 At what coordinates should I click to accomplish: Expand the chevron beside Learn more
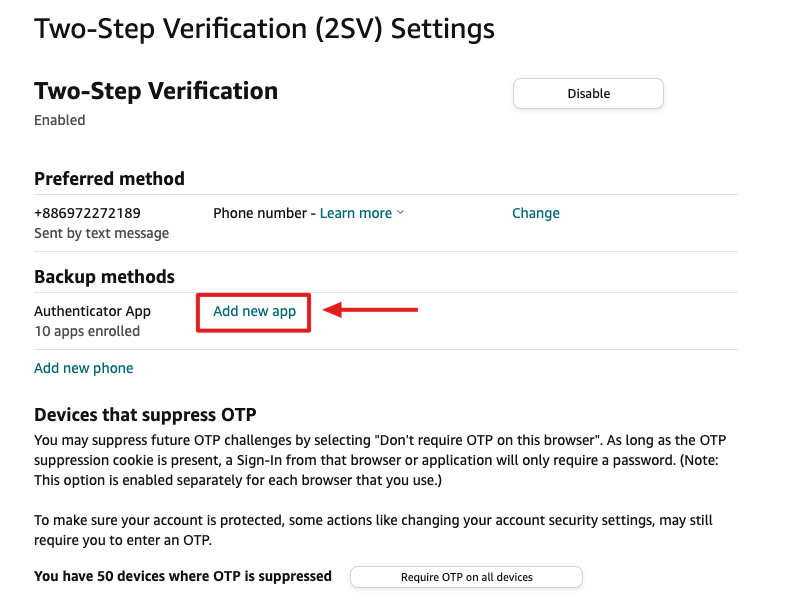tap(400, 213)
